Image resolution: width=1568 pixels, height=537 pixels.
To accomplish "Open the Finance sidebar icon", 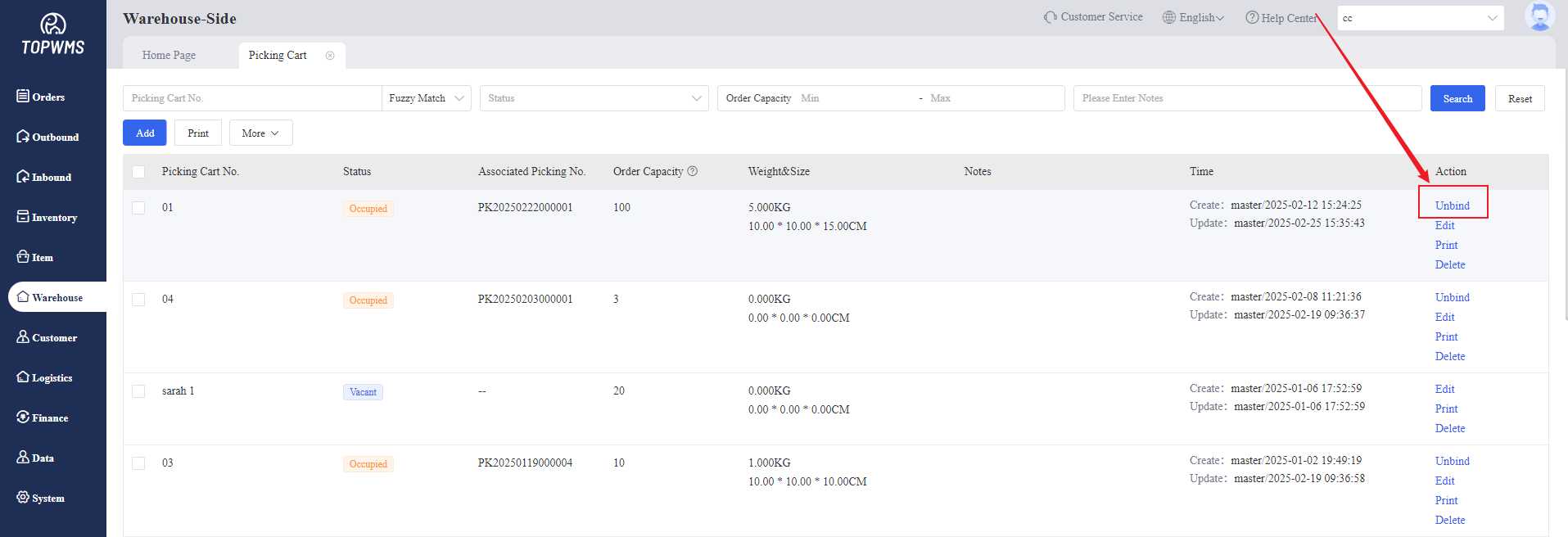I will point(23,417).
